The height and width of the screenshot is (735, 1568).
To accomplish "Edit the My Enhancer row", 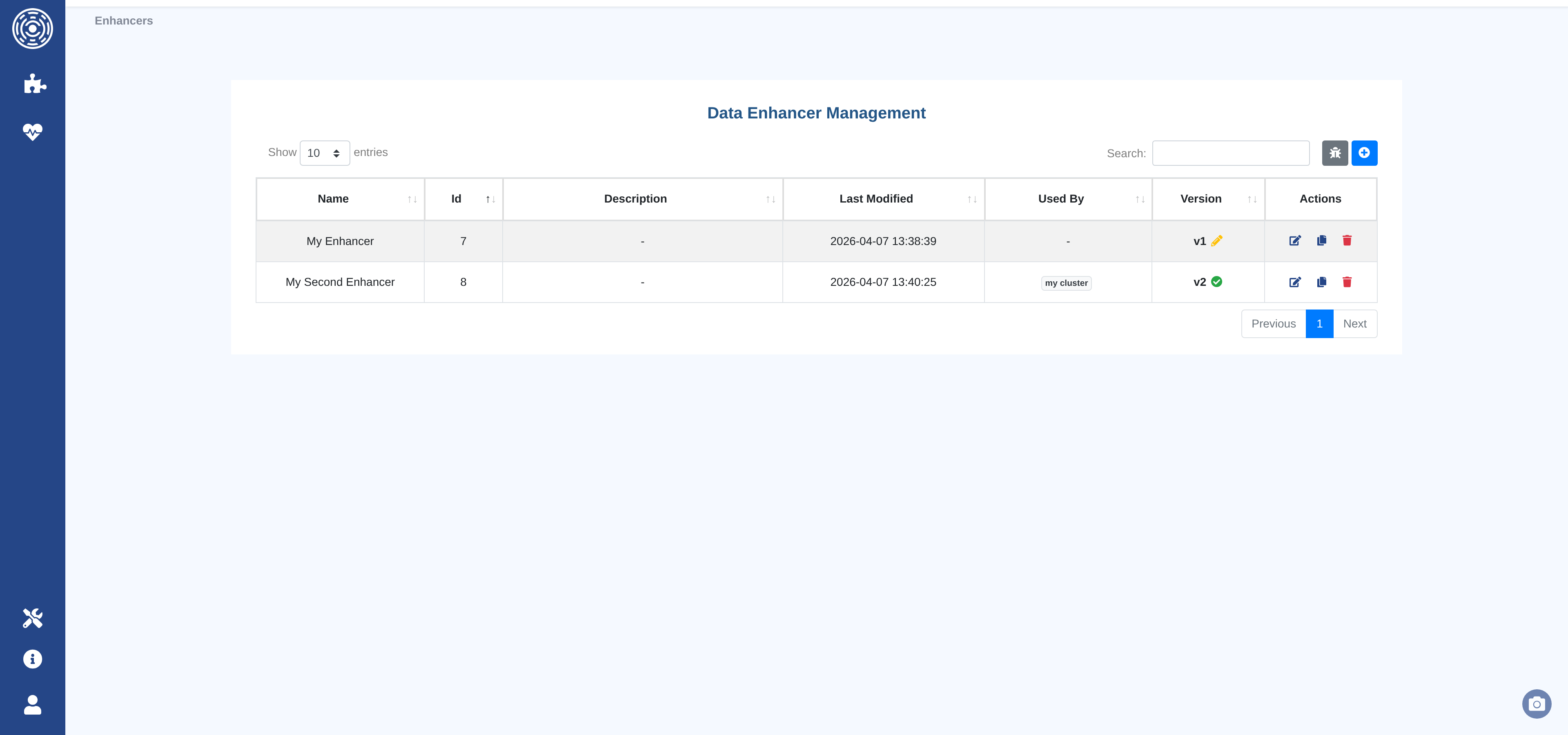I will [x=1295, y=241].
